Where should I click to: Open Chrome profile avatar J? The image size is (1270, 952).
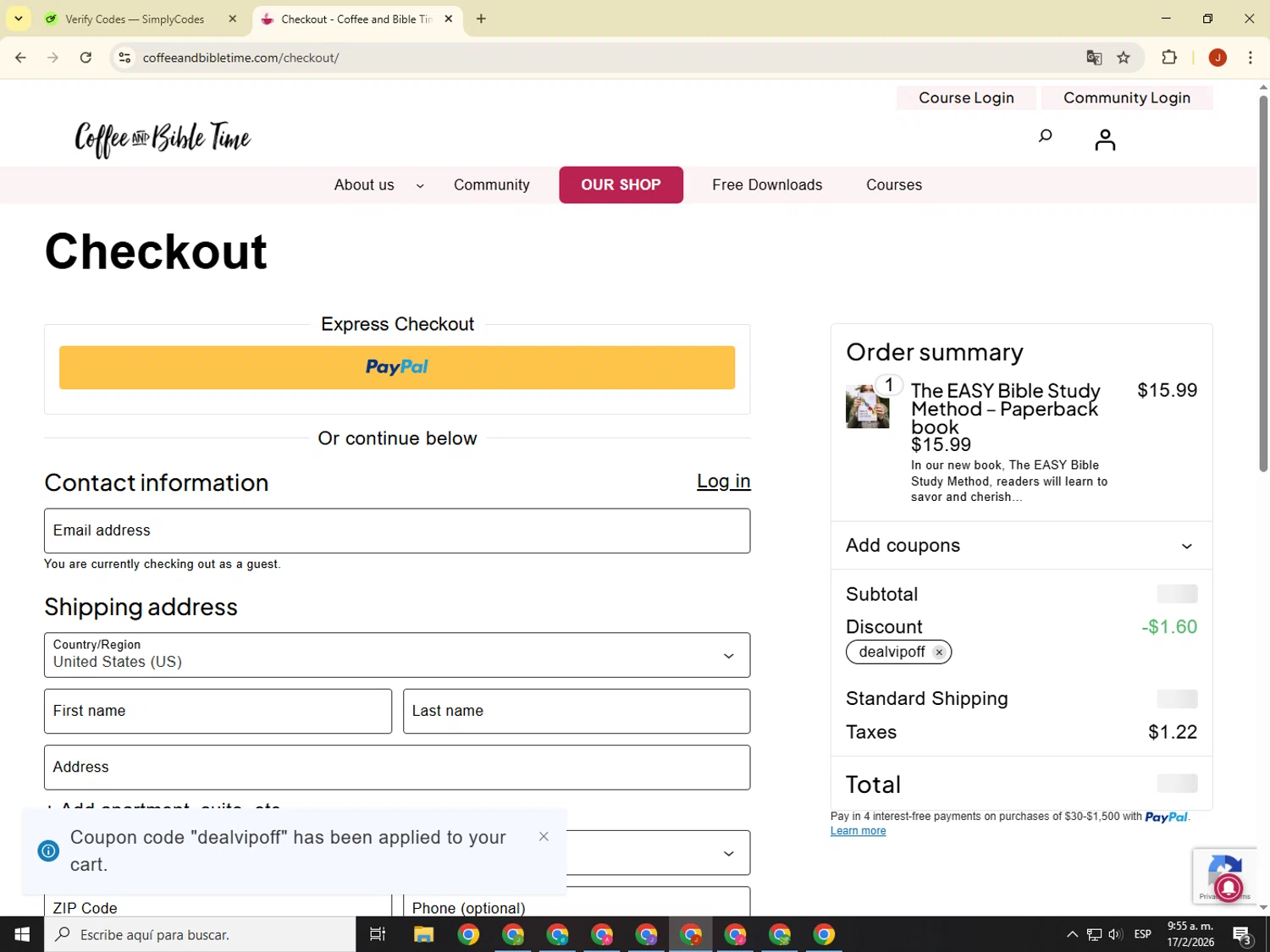pyautogui.click(x=1218, y=58)
